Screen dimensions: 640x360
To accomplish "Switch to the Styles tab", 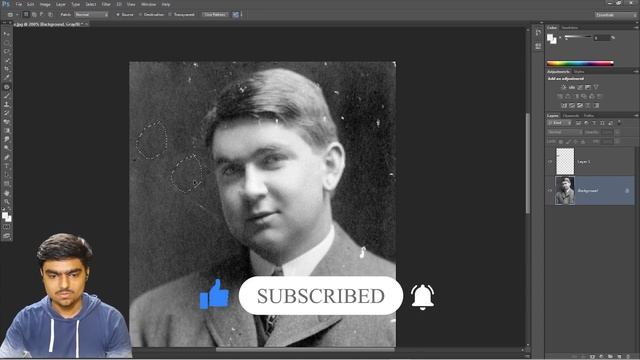I will point(579,72).
